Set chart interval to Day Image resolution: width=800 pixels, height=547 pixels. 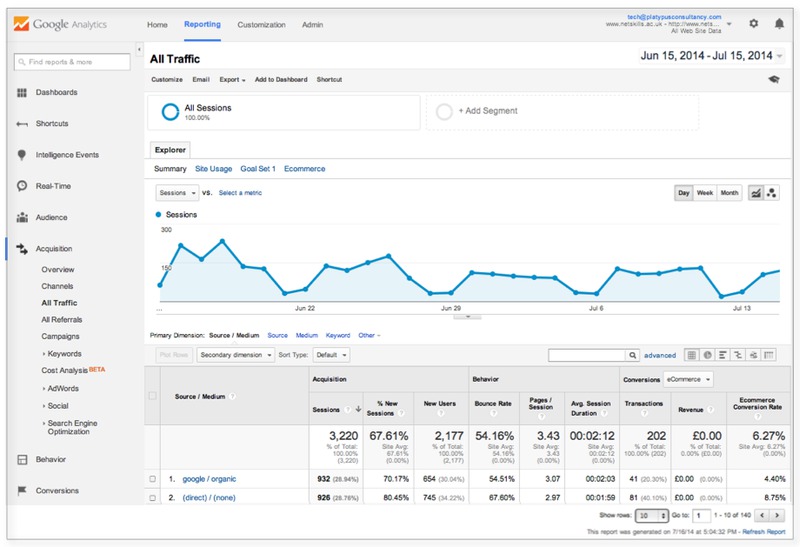tap(684, 193)
